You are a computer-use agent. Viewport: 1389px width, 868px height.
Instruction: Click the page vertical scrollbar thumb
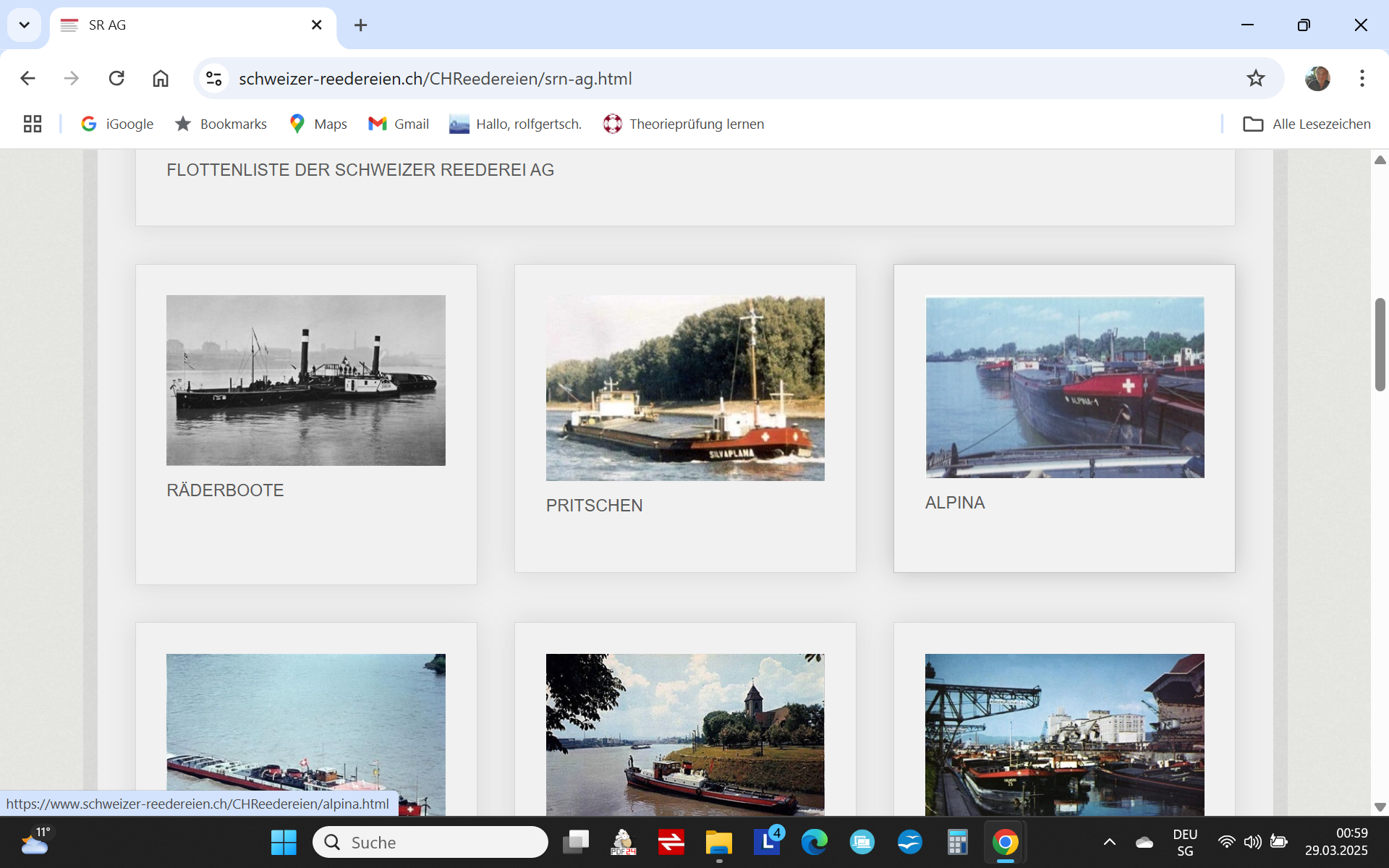(1380, 344)
